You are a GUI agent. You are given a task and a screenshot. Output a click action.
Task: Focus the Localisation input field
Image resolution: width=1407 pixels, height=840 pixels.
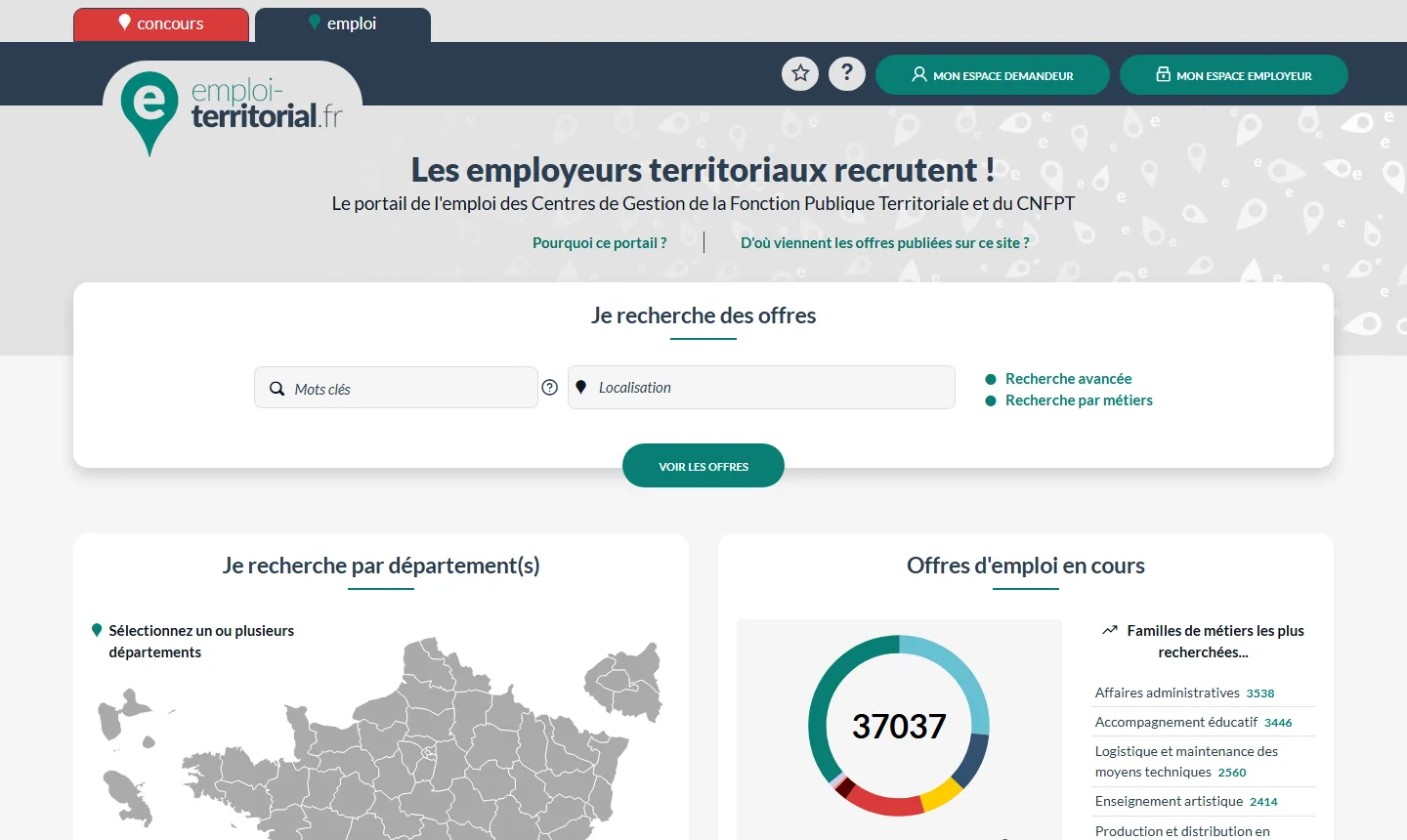click(x=761, y=387)
